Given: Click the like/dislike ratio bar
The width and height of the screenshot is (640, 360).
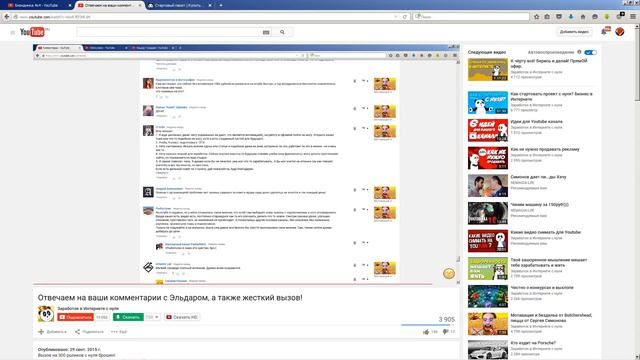Looking at the screenshot, I should coord(428,325).
